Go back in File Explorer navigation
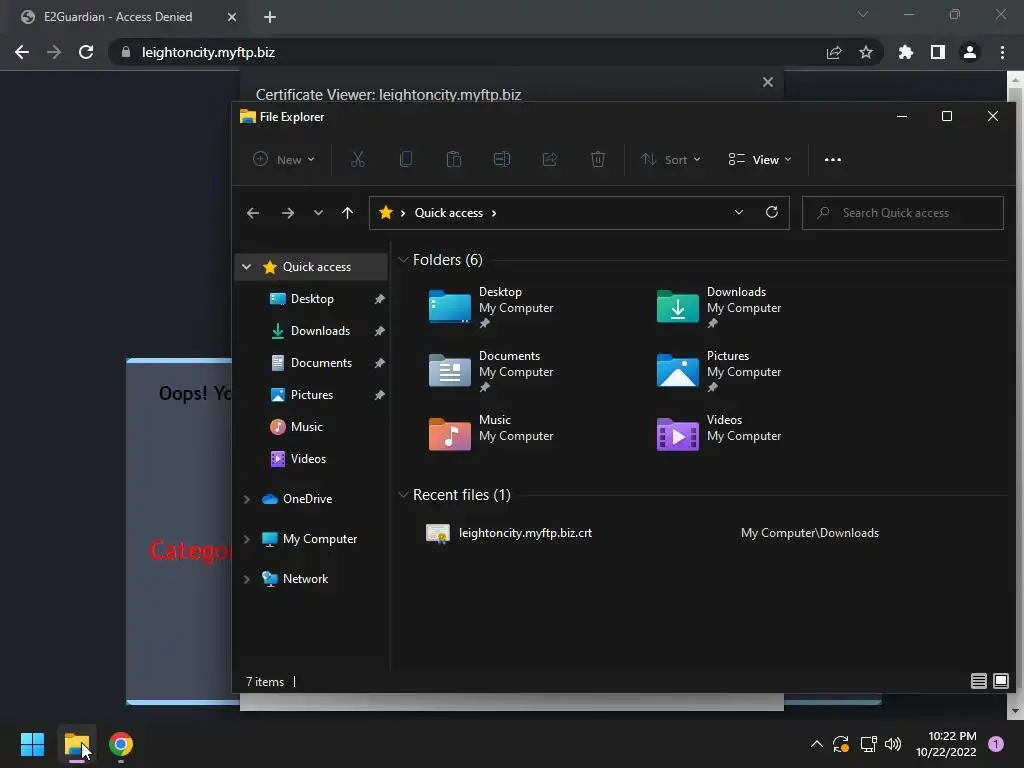 point(253,213)
